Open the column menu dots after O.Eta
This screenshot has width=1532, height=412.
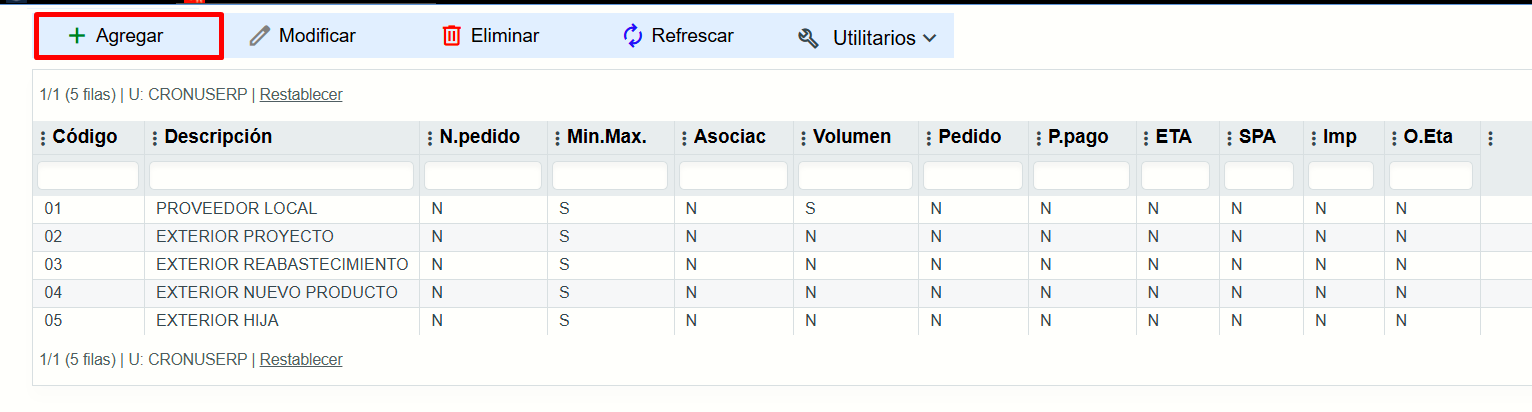1490,138
